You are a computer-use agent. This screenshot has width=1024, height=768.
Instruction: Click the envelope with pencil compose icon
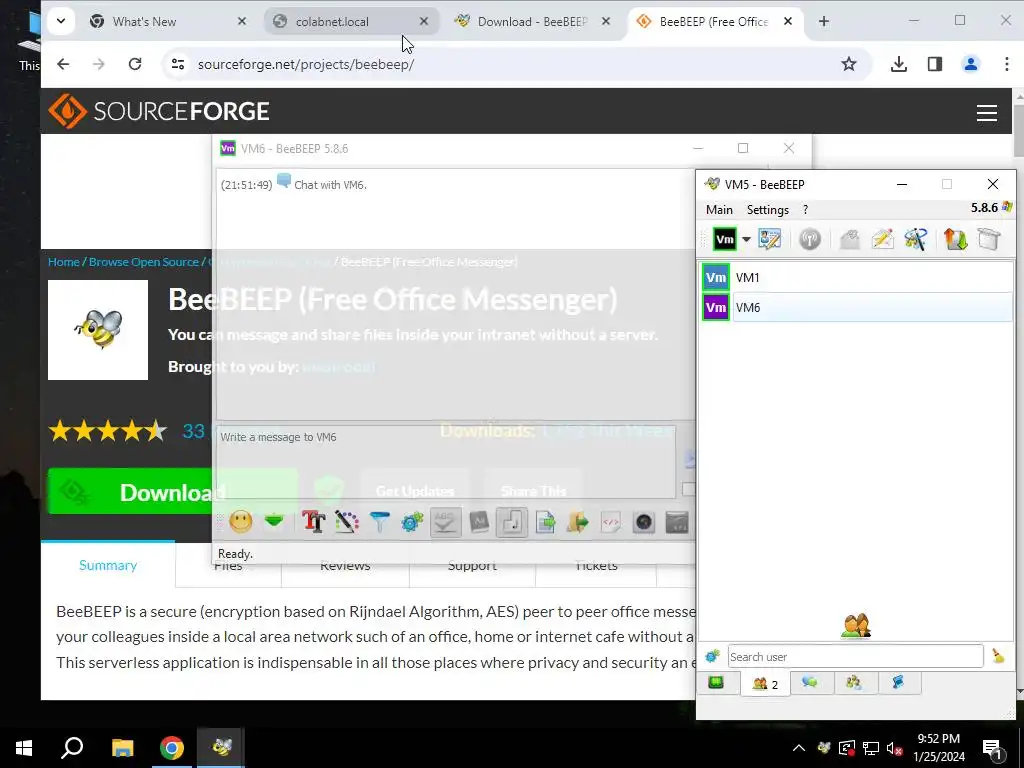[x=882, y=239]
